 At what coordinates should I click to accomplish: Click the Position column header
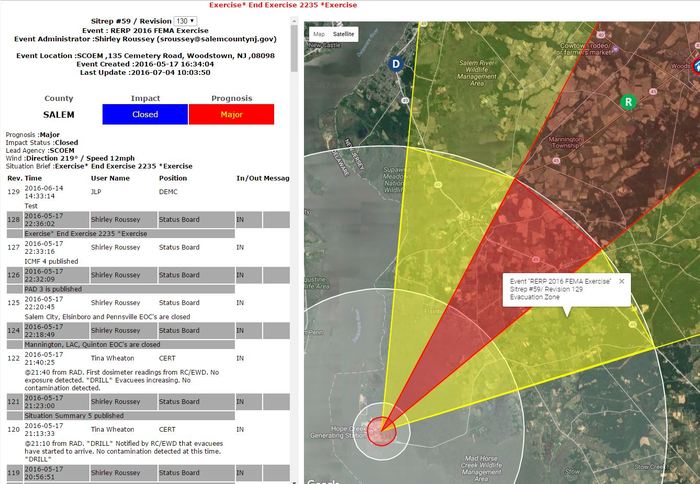coord(173,178)
